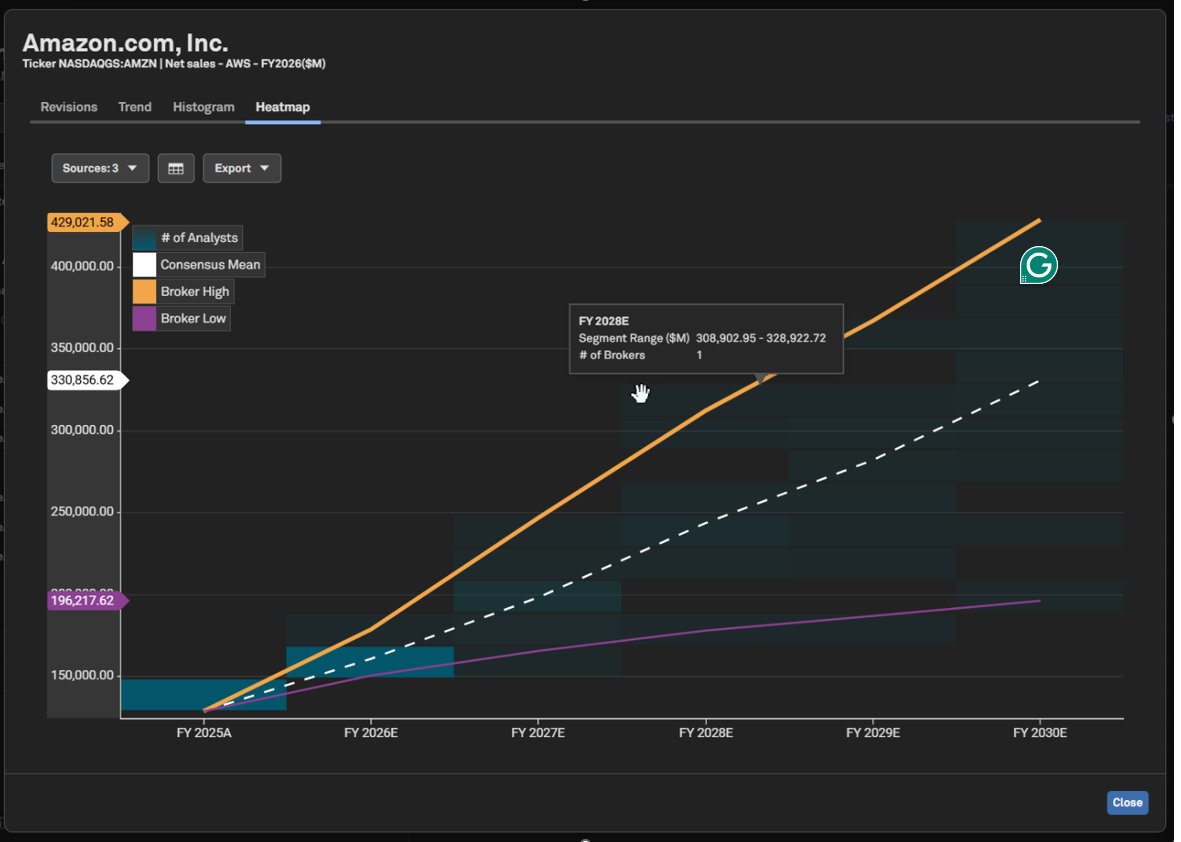This screenshot has height=842, width=1181.
Task: Switch to the Trend tab
Action: tap(135, 107)
